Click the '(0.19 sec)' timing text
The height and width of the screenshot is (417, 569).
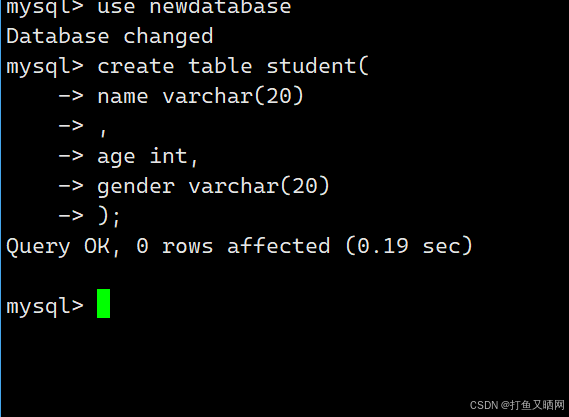(x=409, y=246)
